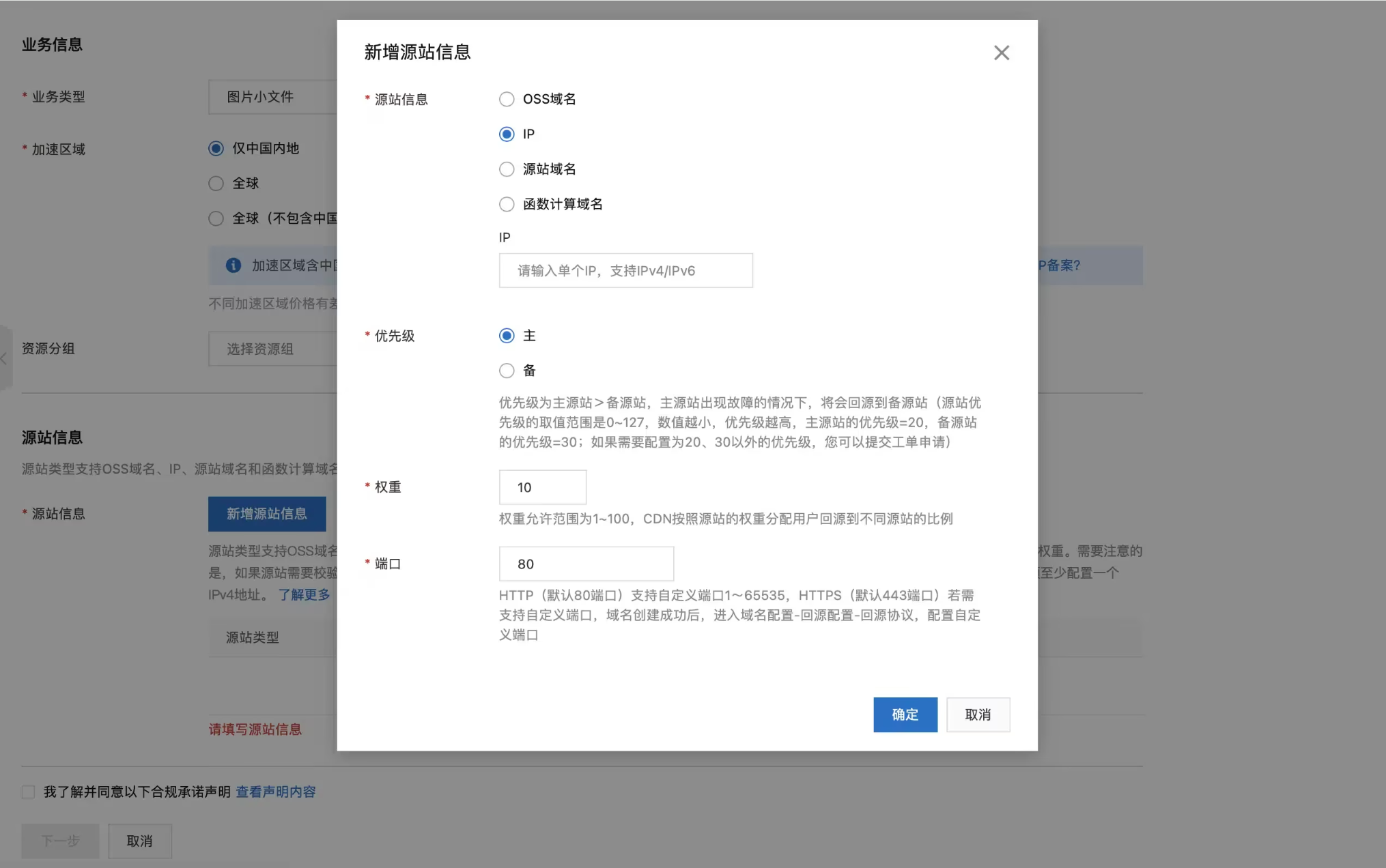Open the 业务类型 图片小文件 dropdown
This screenshot has height=868, width=1386.
(273, 97)
